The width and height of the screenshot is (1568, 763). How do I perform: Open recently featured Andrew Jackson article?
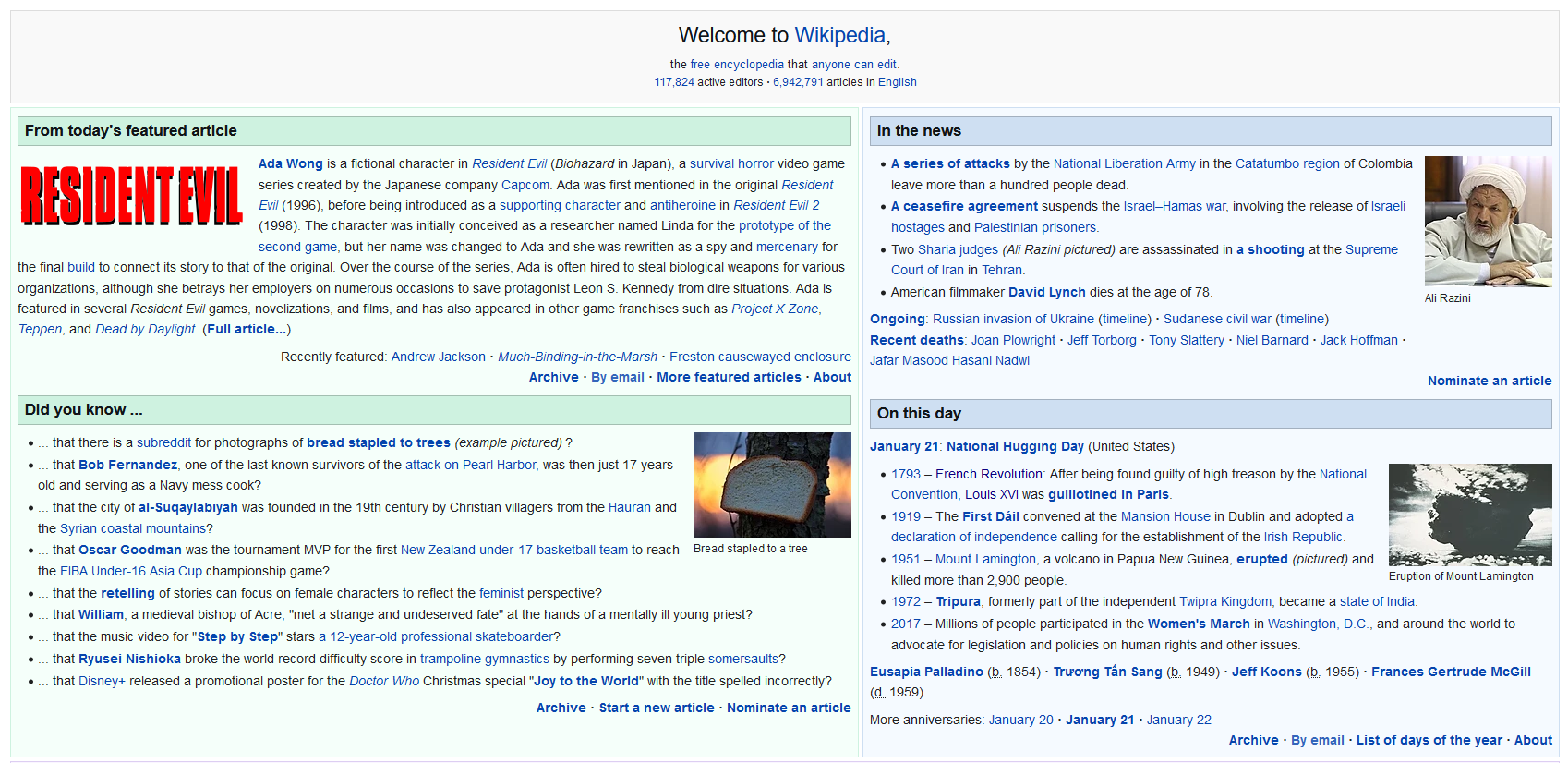(x=438, y=357)
